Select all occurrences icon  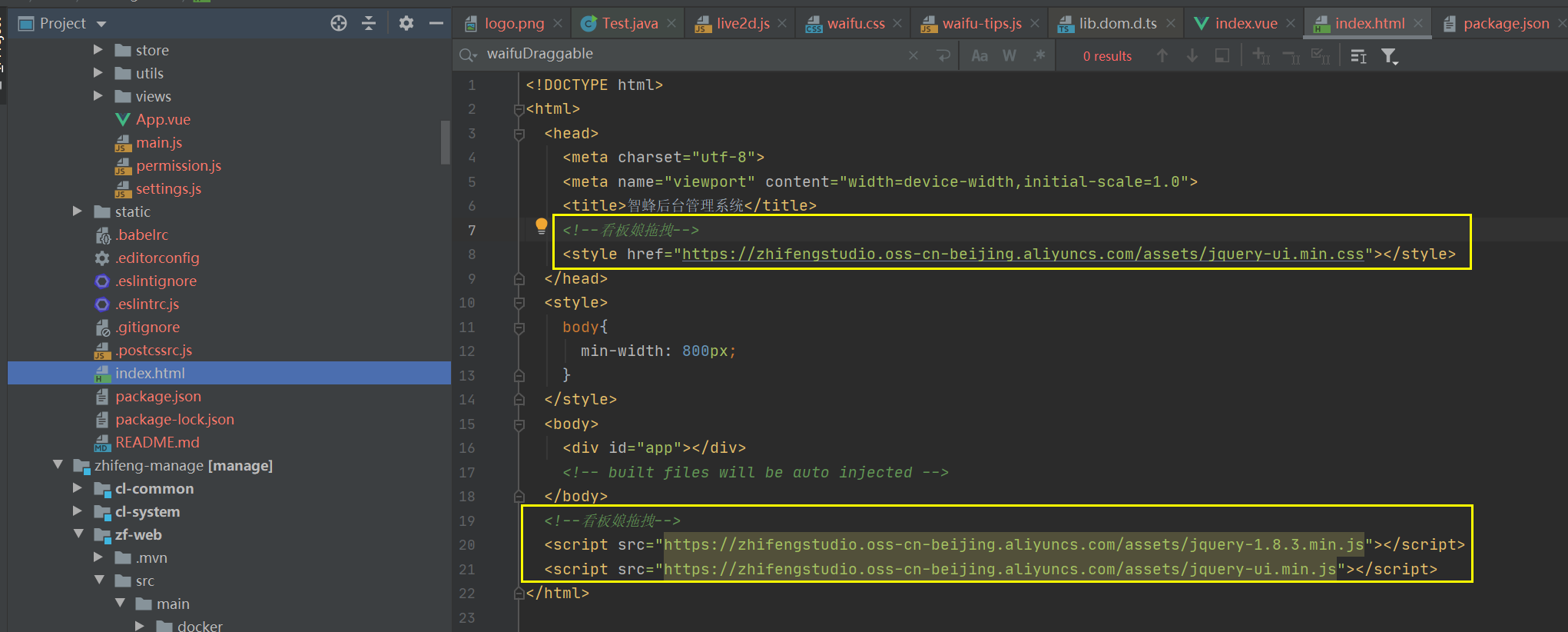(1321, 55)
